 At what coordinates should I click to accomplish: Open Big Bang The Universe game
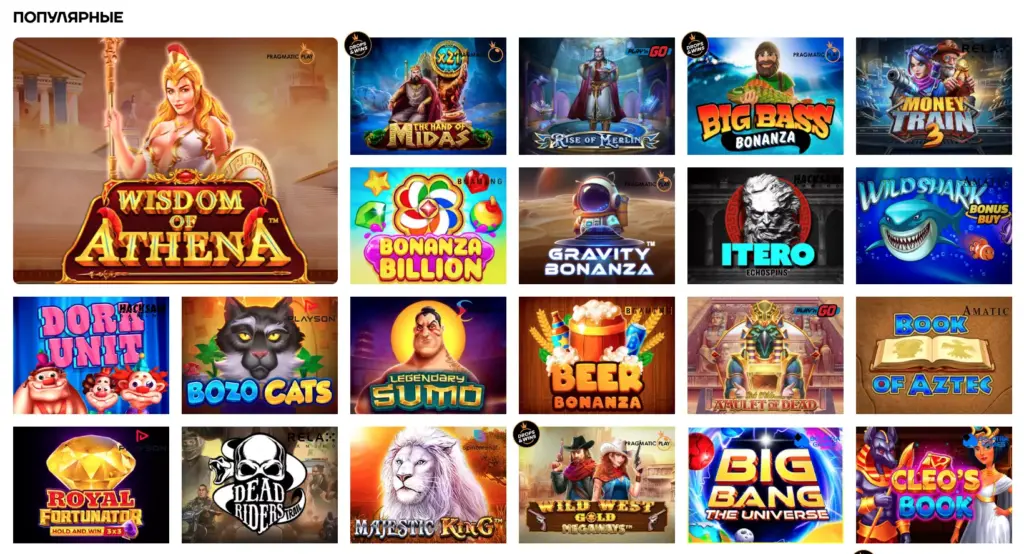coord(765,485)
